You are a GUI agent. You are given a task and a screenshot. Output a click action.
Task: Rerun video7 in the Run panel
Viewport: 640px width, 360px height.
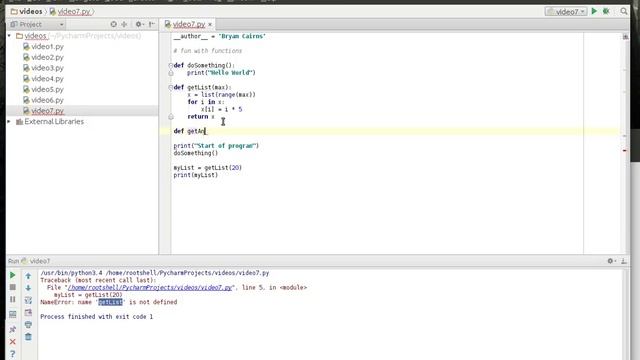(13, 275)
